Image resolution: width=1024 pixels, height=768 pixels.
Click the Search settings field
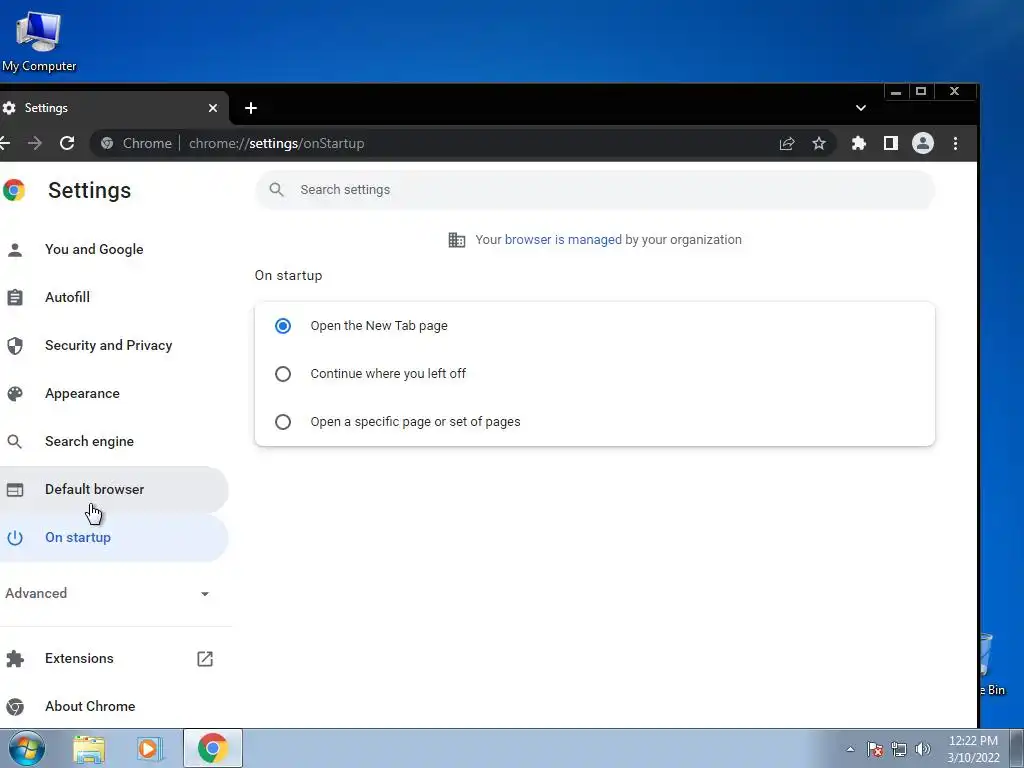(x=595, y=190)
